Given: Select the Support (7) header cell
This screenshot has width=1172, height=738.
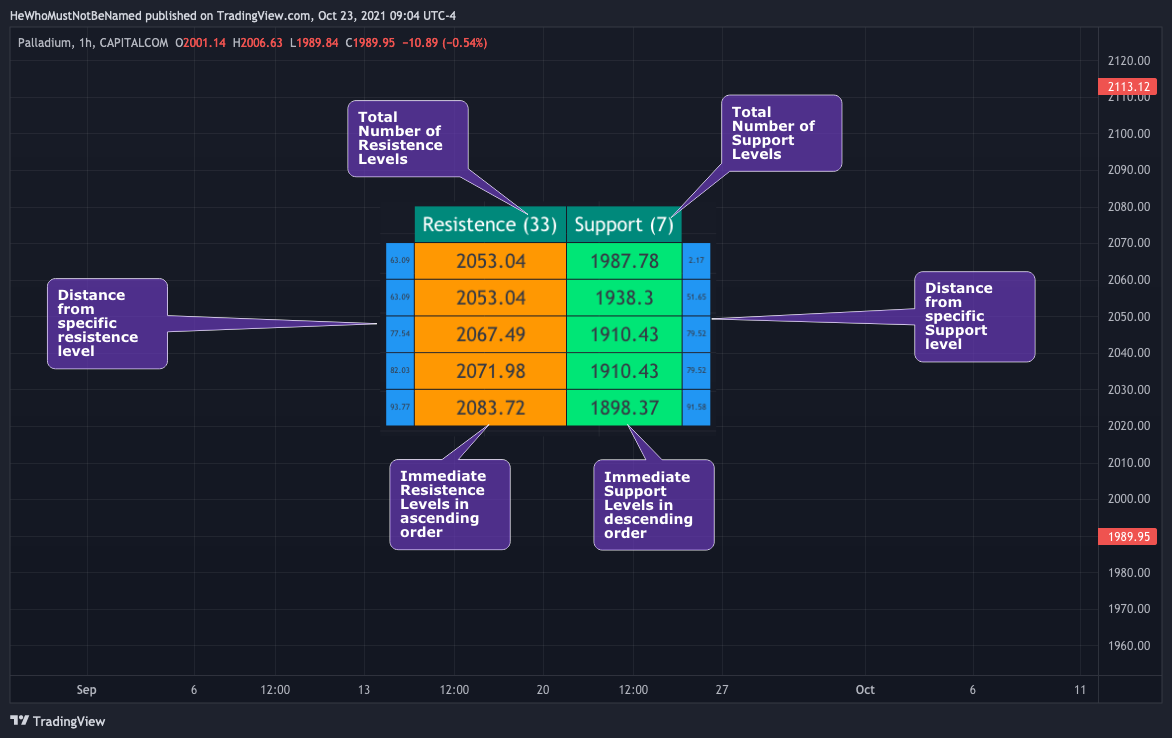Looking at the screenshot, I should click(624, 224).
